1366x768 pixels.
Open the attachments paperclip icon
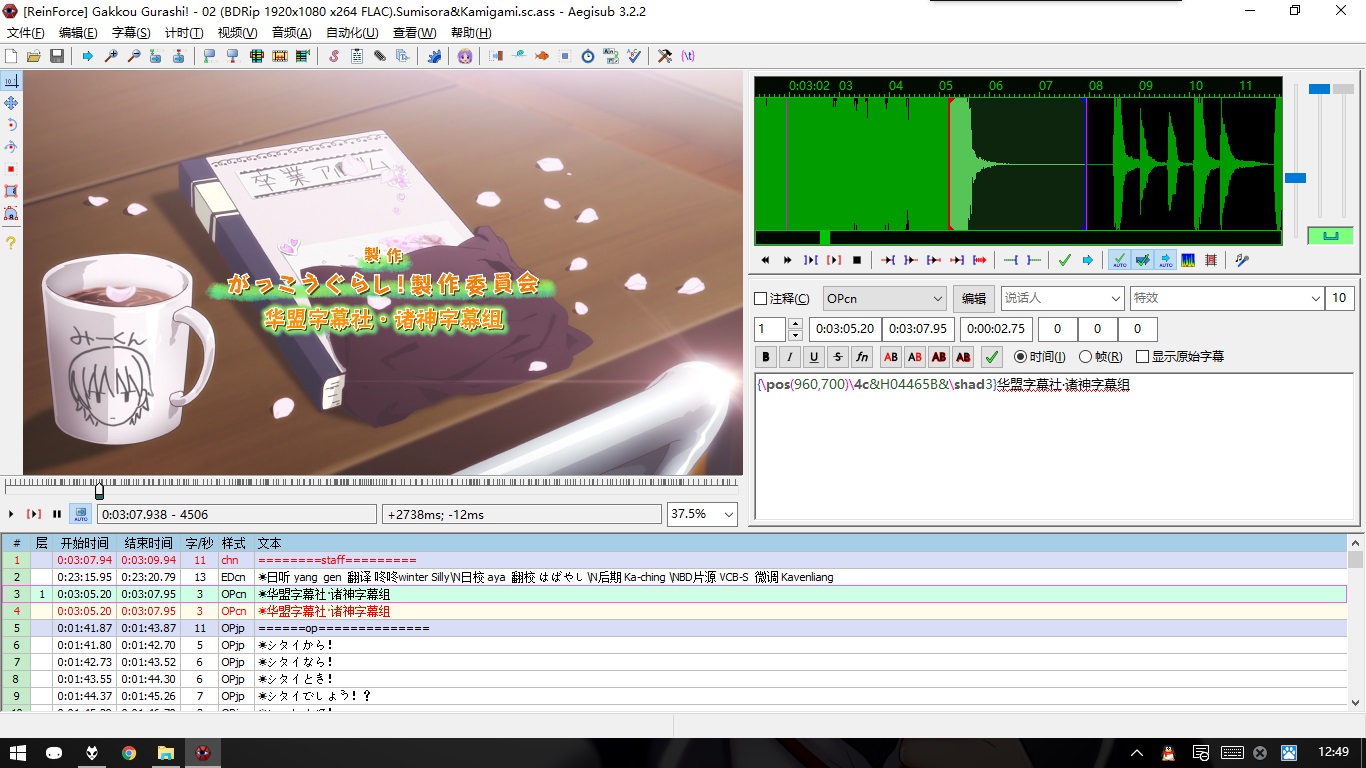pyautogui.click(x=380, y=56)
